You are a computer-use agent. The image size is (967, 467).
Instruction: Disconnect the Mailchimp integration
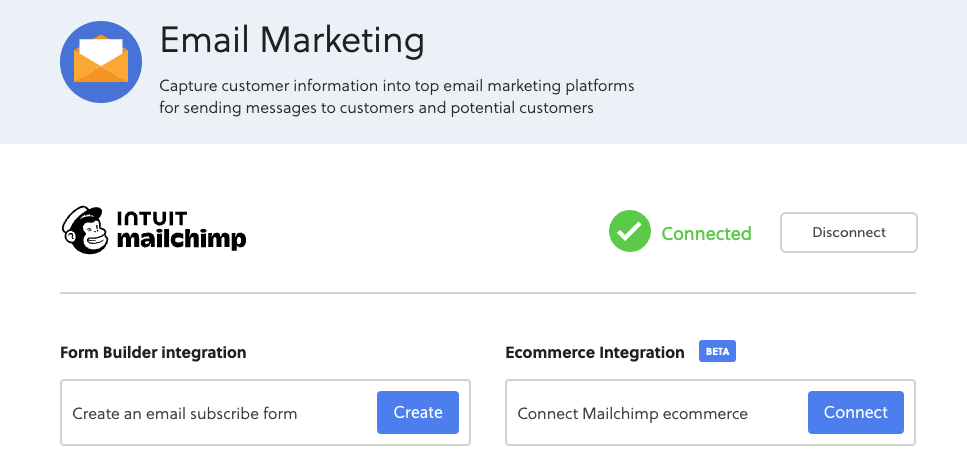849,233
